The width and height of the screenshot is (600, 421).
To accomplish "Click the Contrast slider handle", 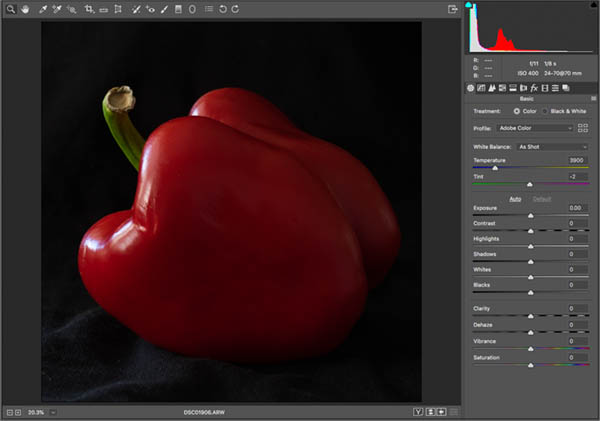I will pos(531,231).
